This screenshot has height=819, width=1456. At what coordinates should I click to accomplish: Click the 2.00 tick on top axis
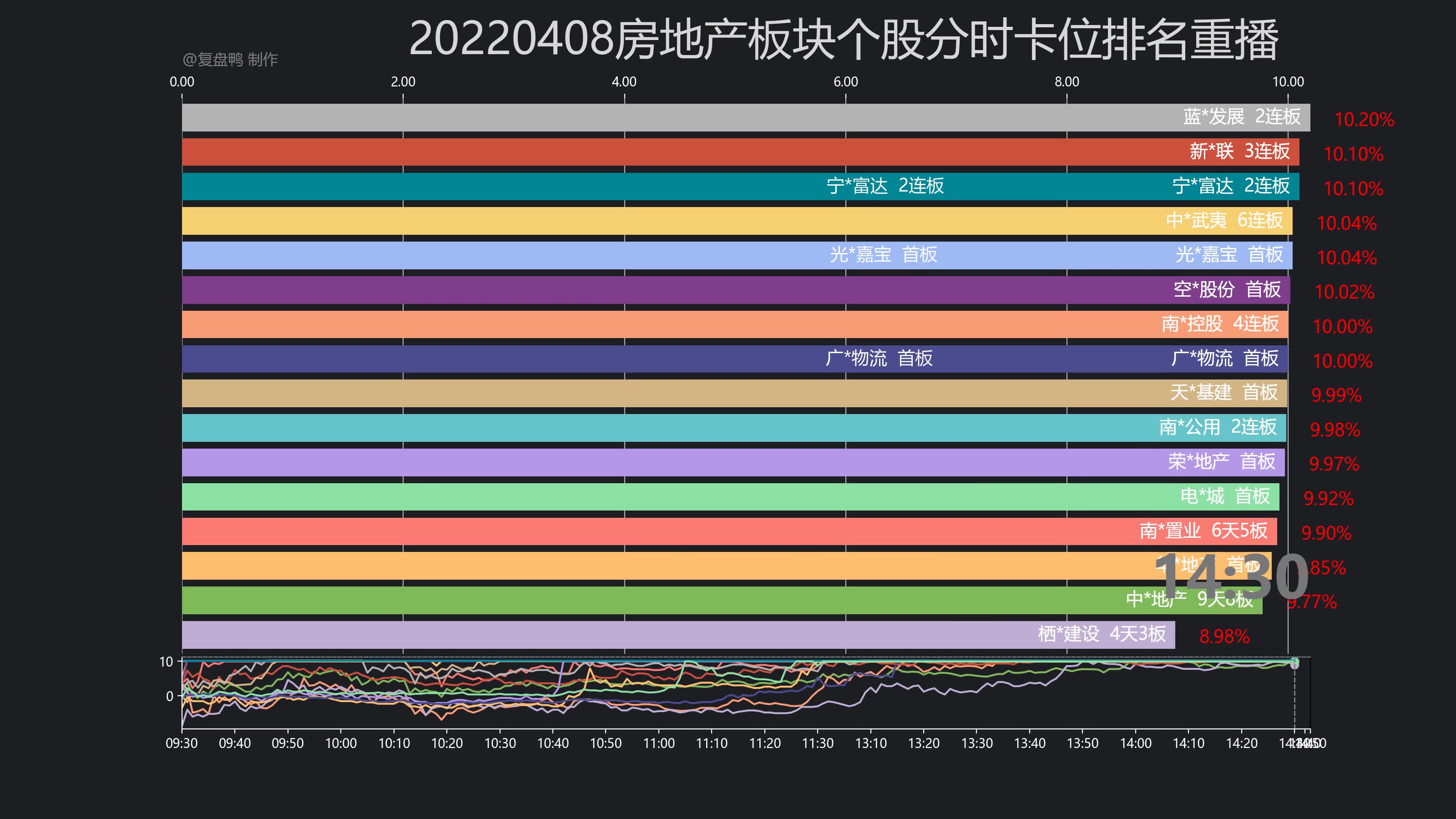tap(403, 81)
